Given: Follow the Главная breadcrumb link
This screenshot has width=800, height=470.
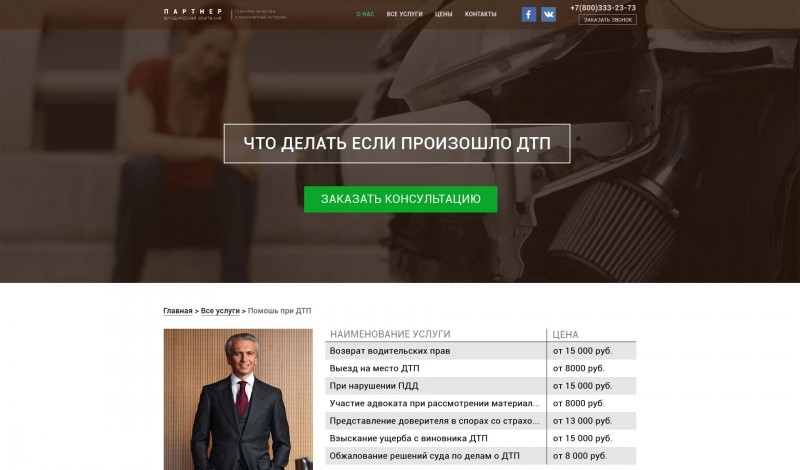Looking at the screenshot, I should click(x=178, y=311).
